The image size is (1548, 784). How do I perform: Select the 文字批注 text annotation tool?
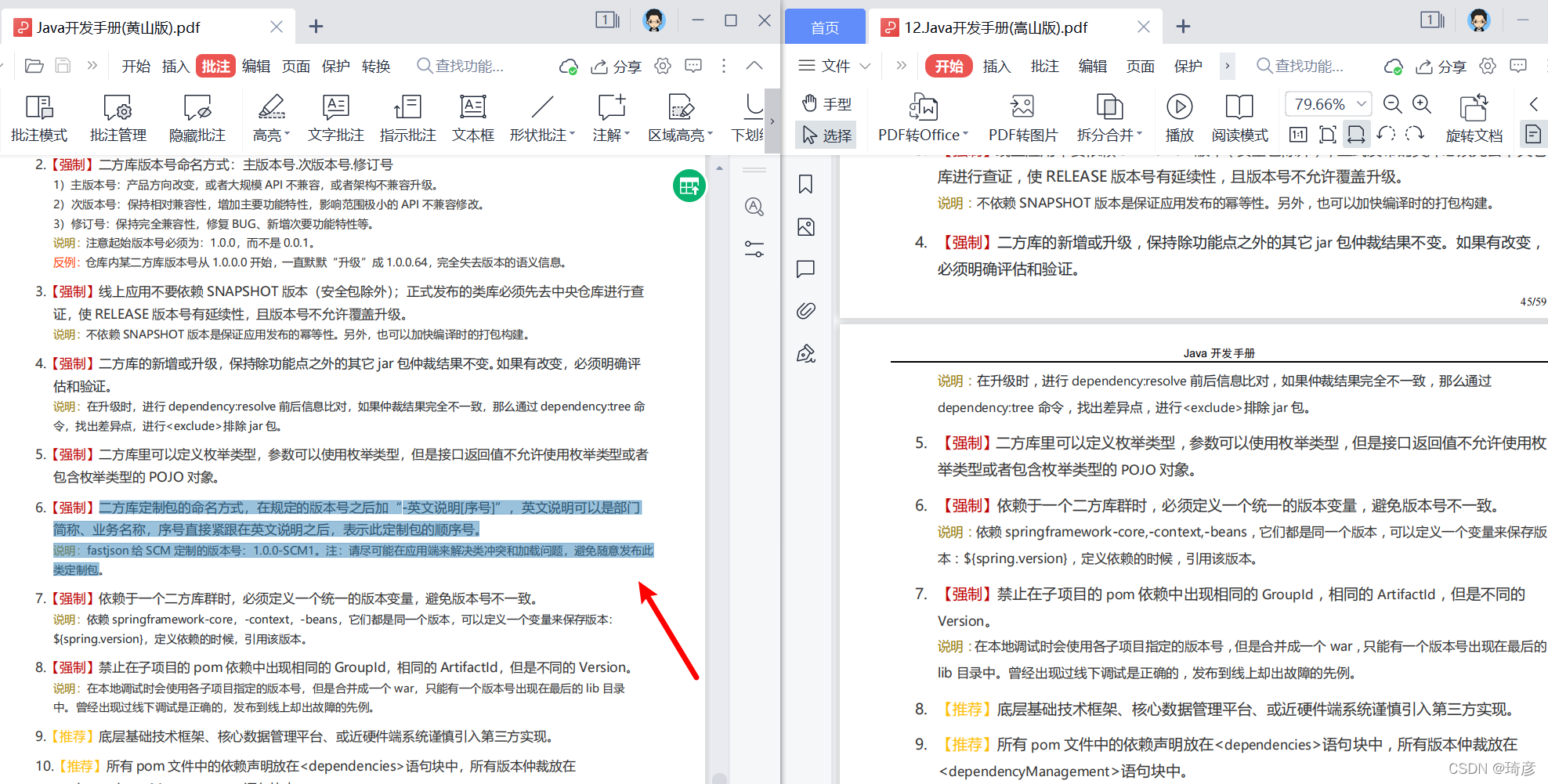click(335, 118)
